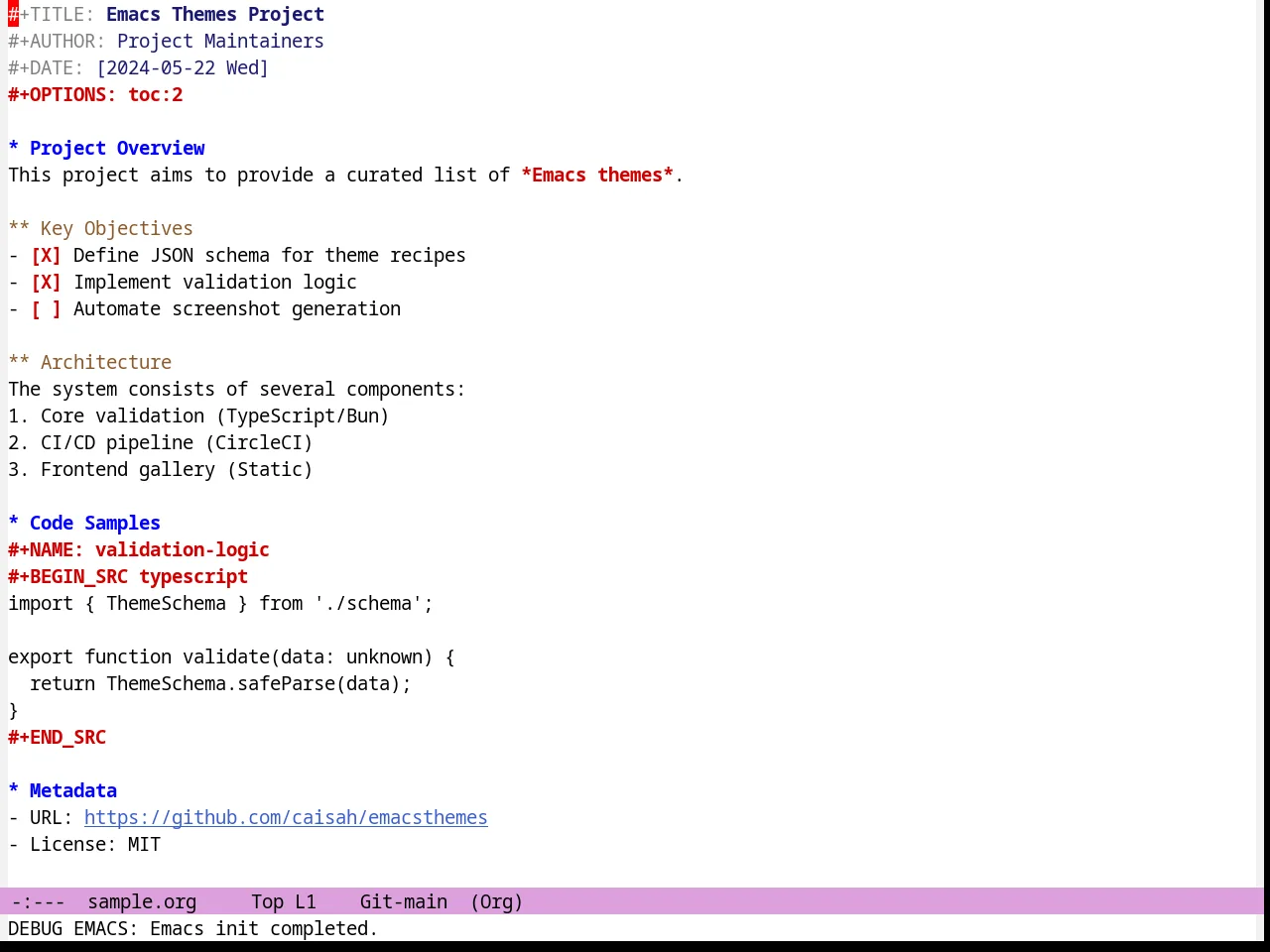Viewport: 1270px width, 952px height.
Task: Check the 'Automate screenshot generation' checkbox
Action: pyautogui.click(x=46, y=309)
